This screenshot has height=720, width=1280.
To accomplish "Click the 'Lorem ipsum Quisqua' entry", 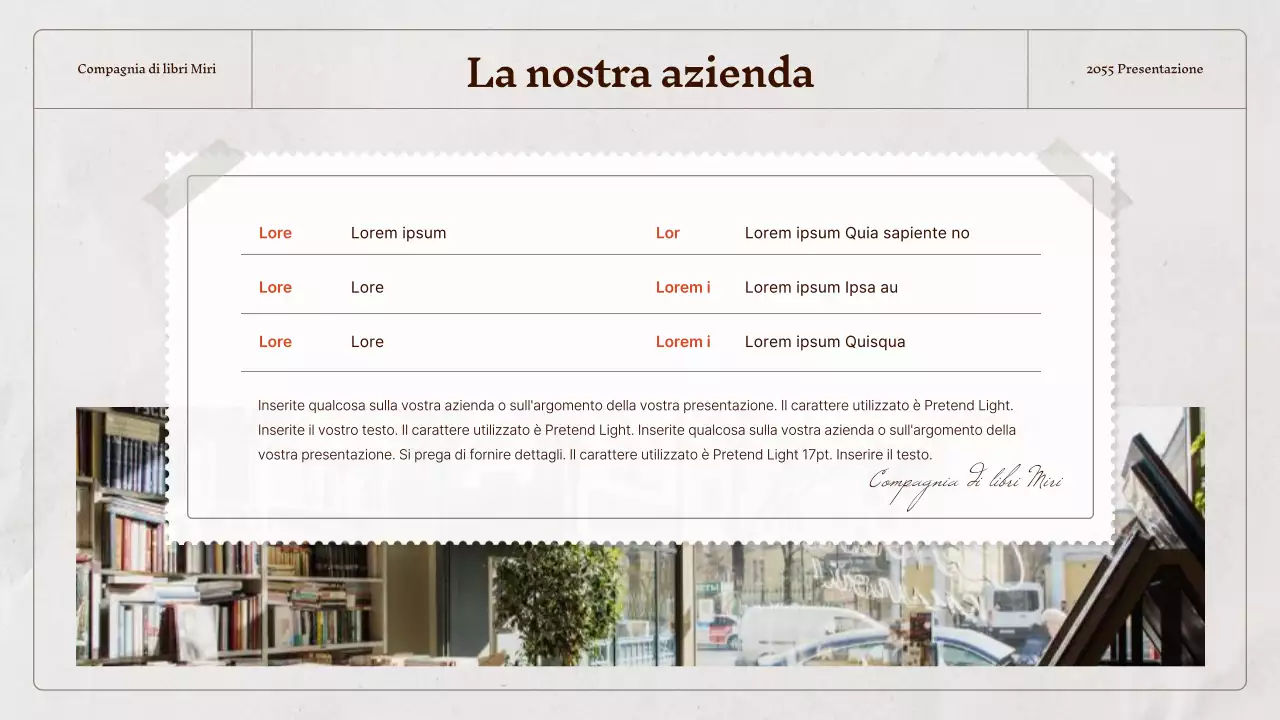I will [825, 341].
